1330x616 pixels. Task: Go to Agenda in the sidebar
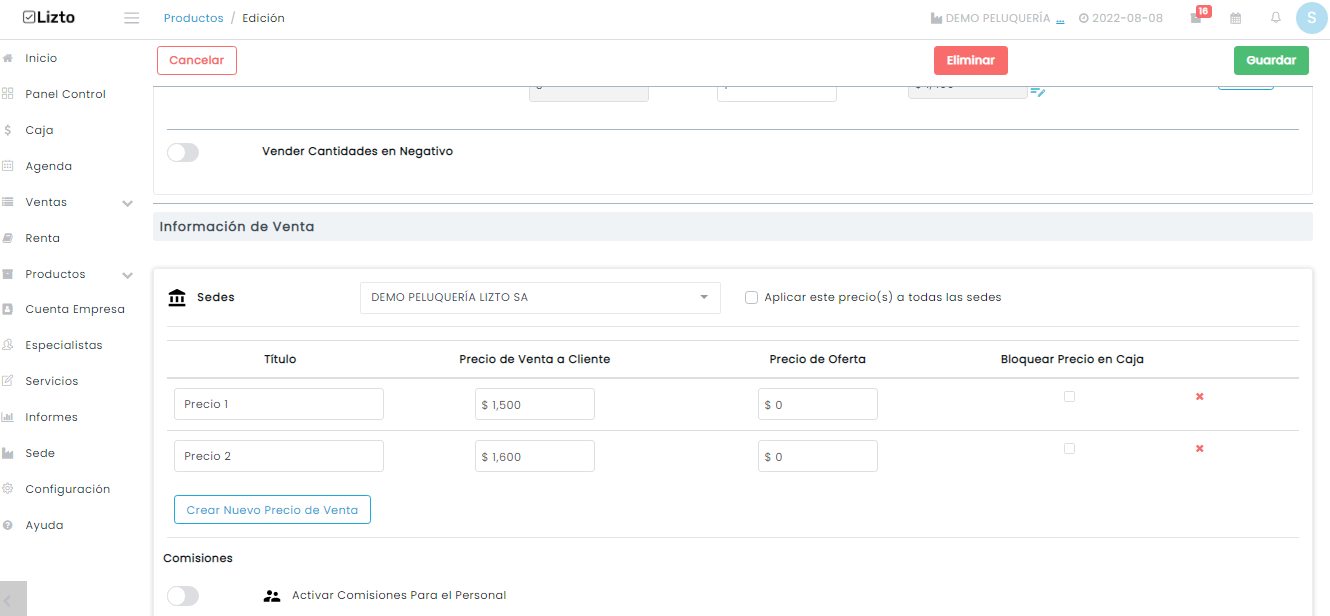(x=49, y=166)
